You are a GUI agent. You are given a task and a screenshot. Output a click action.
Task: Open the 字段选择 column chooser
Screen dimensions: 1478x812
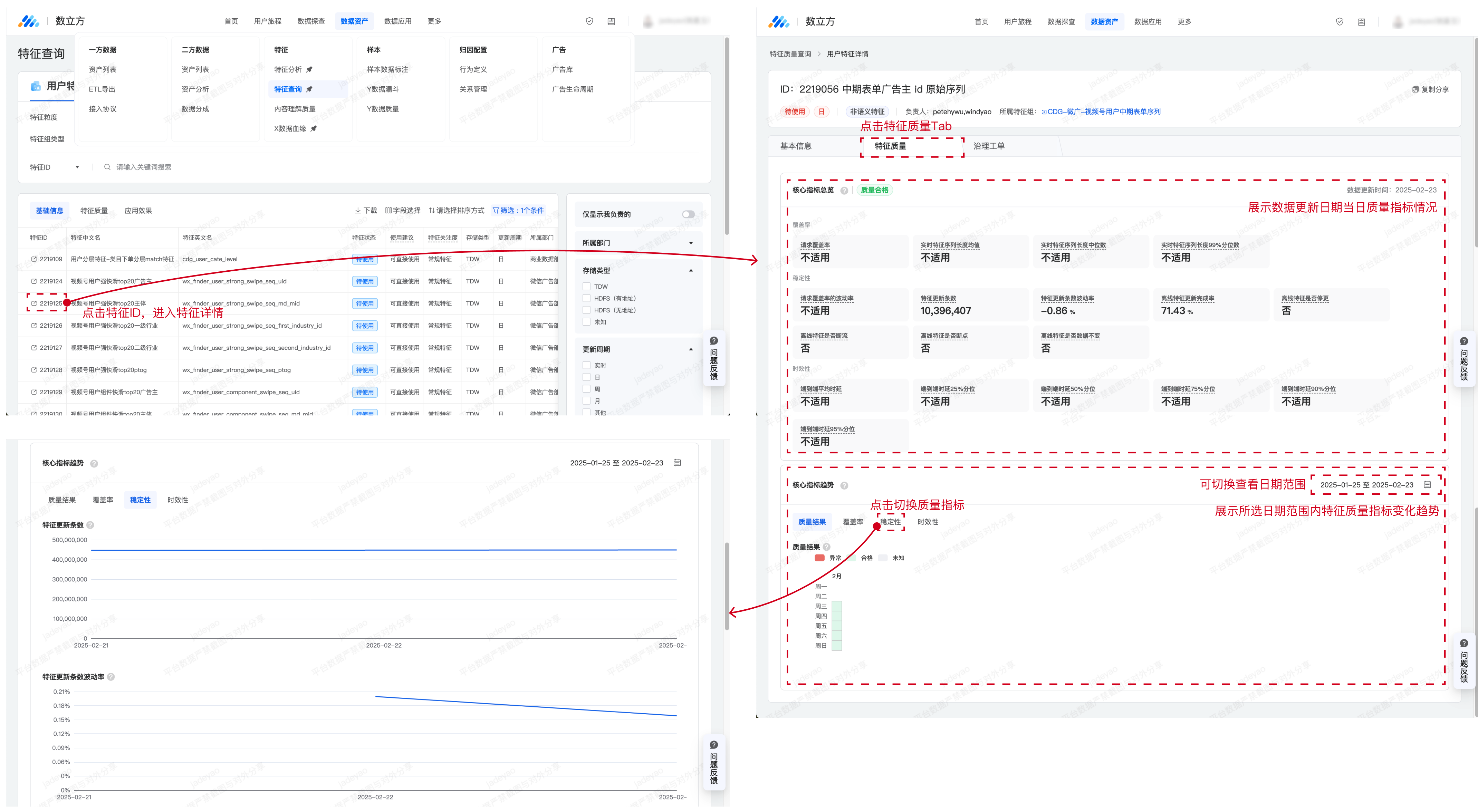(x=403, y=211)
